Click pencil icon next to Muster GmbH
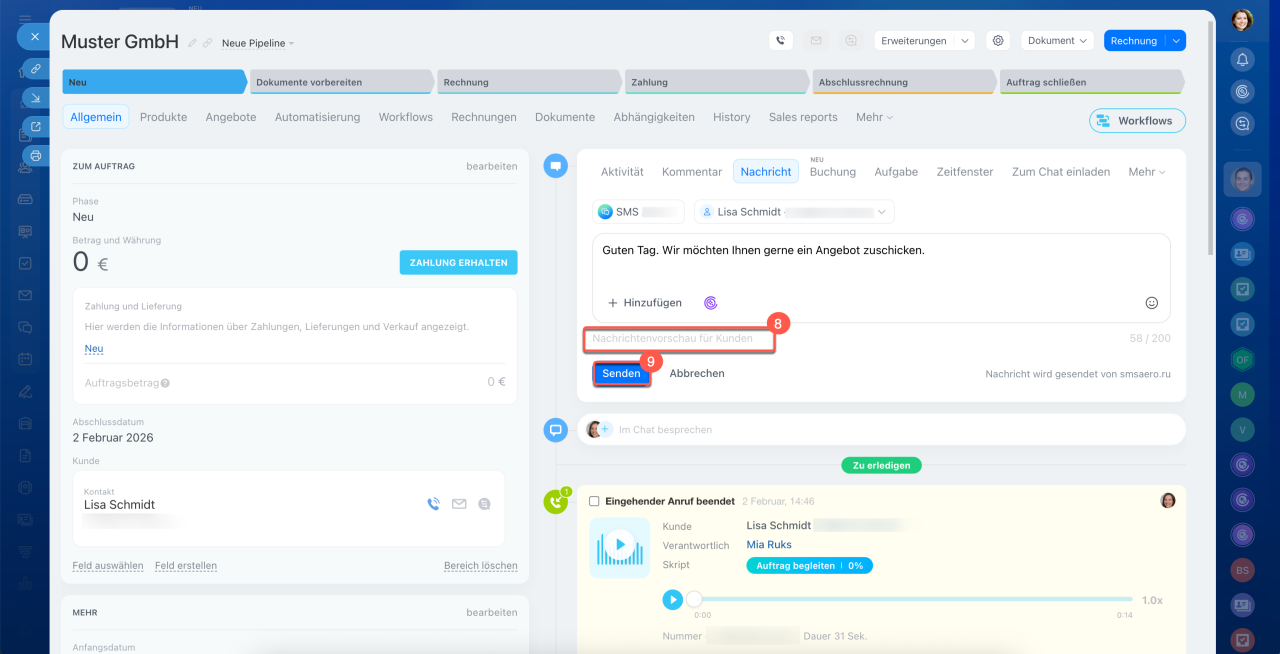Viewport: 1280px width, 654px height. pyautogui.click(x=192, y=43)
